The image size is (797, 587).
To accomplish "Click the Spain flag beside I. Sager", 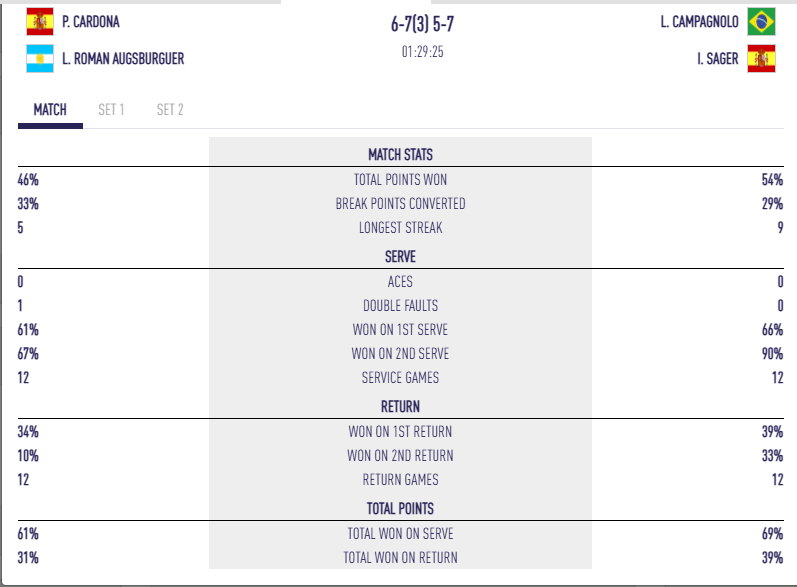I will pos(762,59).
